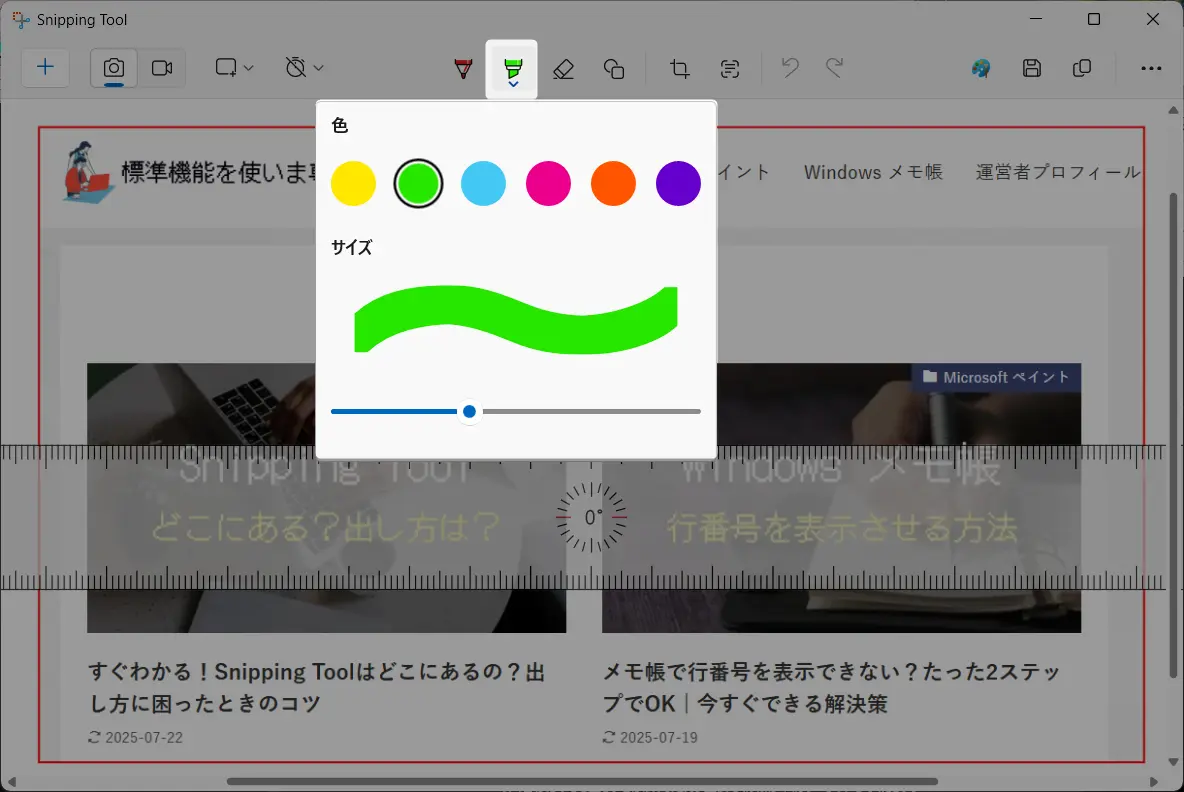This screenshot has height=792, width=1184.
Task: Click the vertical scrollbar up arrow
Action: [1173, 110]
